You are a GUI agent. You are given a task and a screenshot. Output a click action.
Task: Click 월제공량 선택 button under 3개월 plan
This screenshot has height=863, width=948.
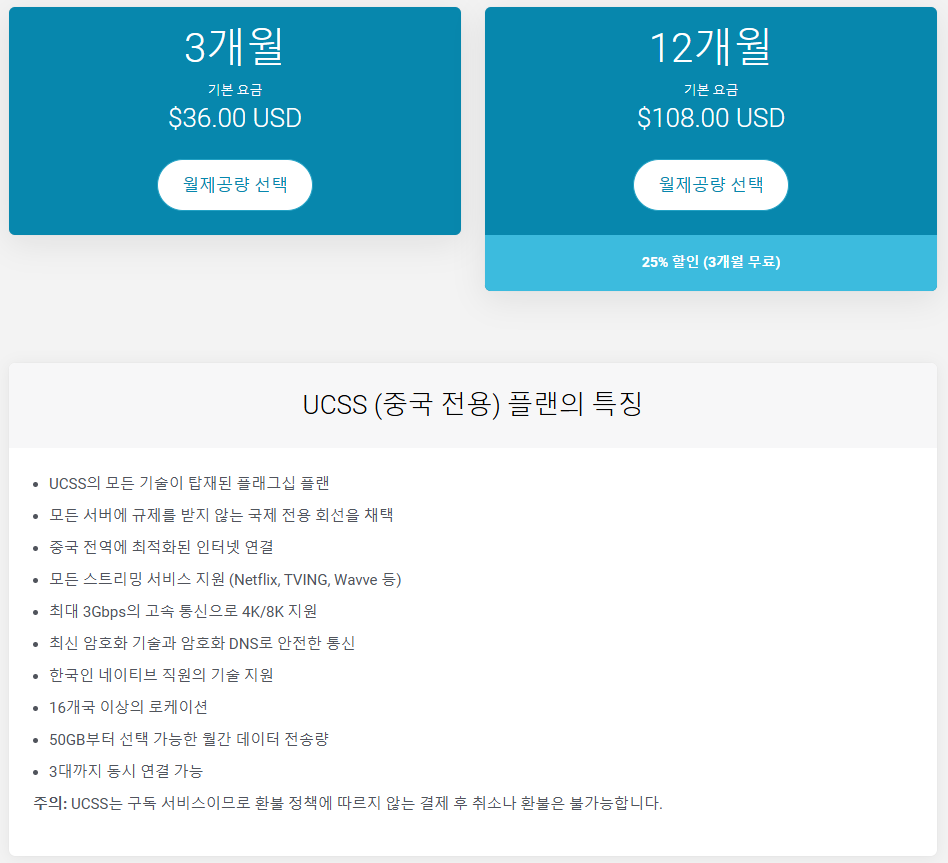tap(235, 185)
